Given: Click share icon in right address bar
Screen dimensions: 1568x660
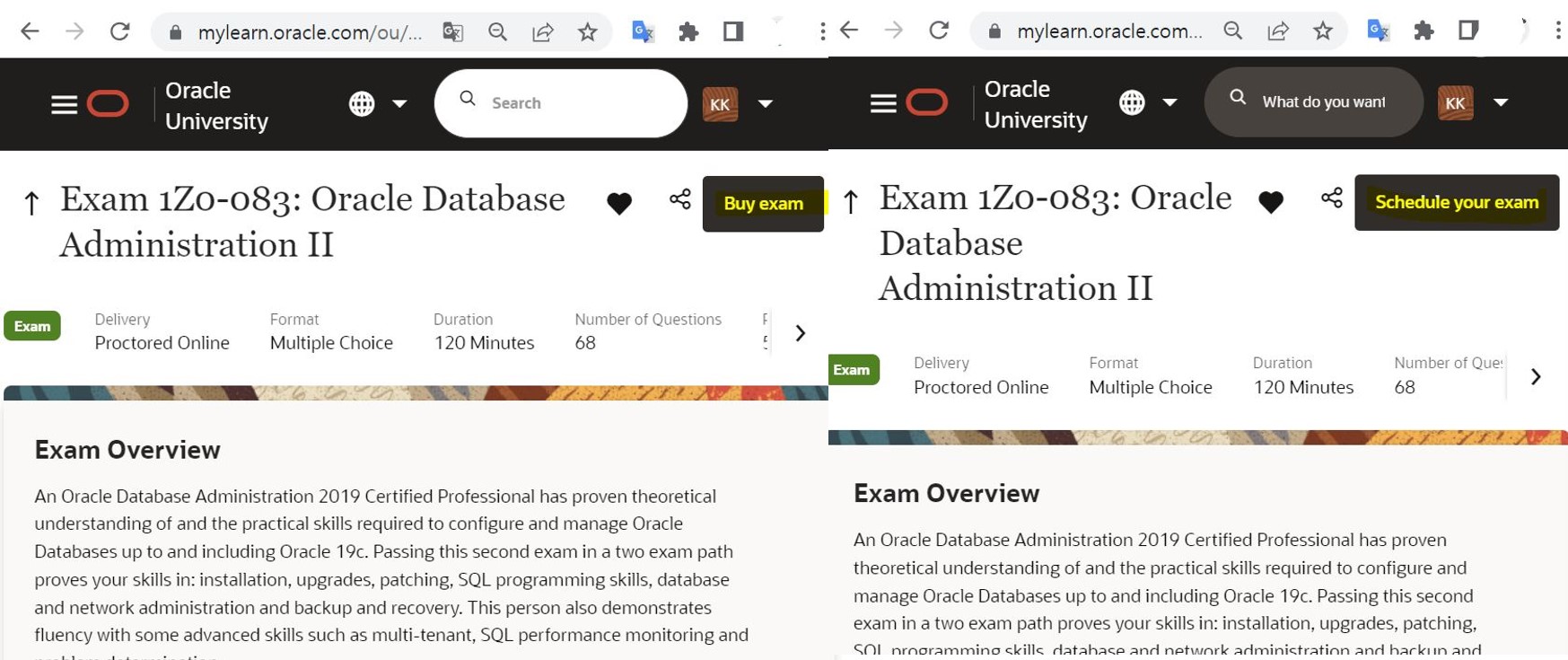Looking at the screenshot, I should pos(1278,31).
